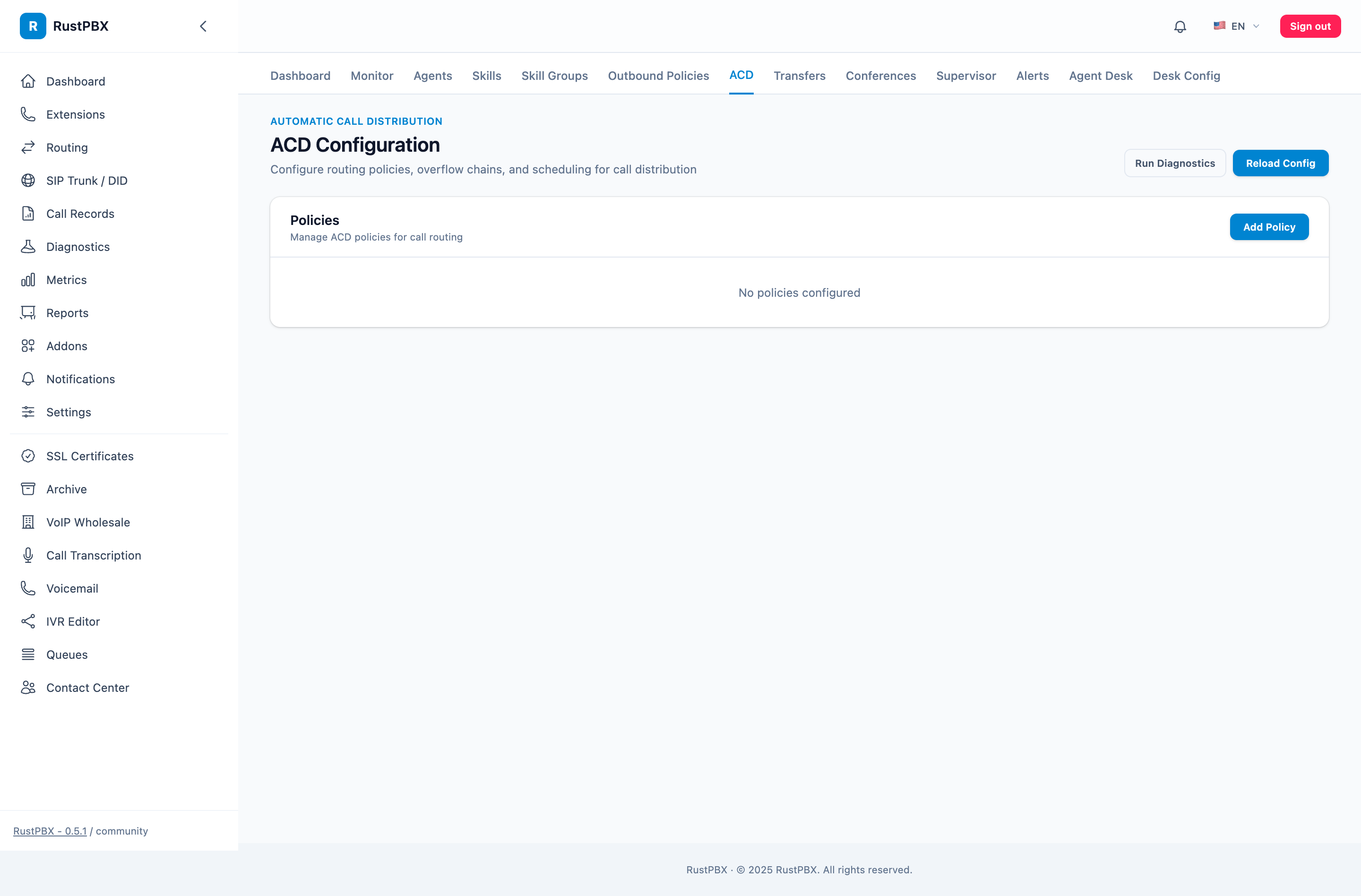Screen dimensions: 1361x896
Task: Open the EN language dropdown
Action: 1236,26
